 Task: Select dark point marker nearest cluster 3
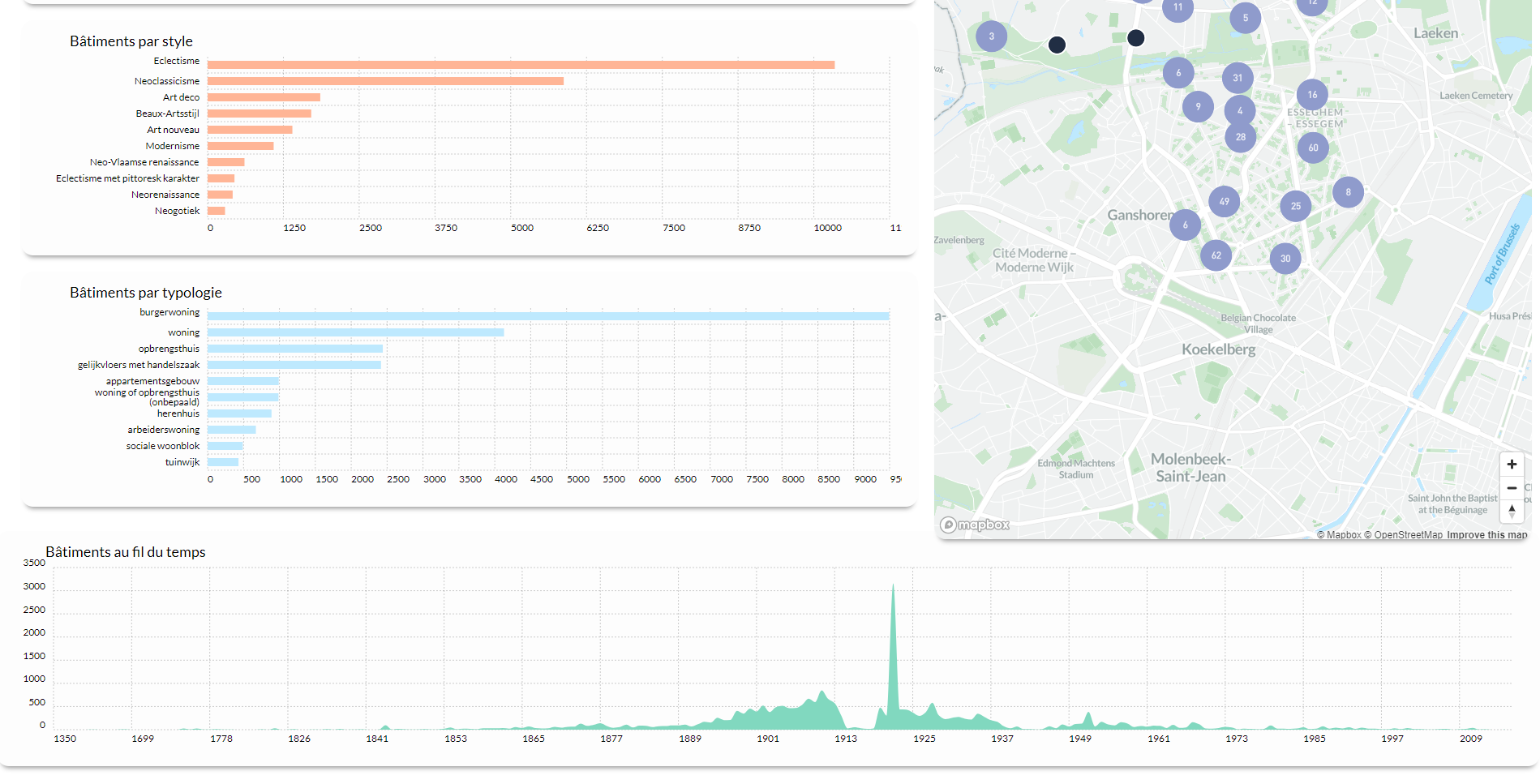1057,45
